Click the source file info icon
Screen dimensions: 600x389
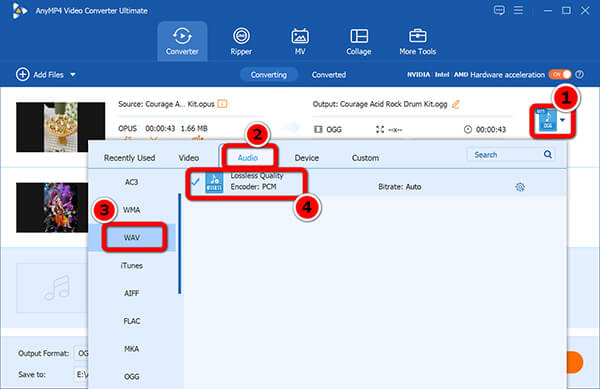[x=222, y=104]
